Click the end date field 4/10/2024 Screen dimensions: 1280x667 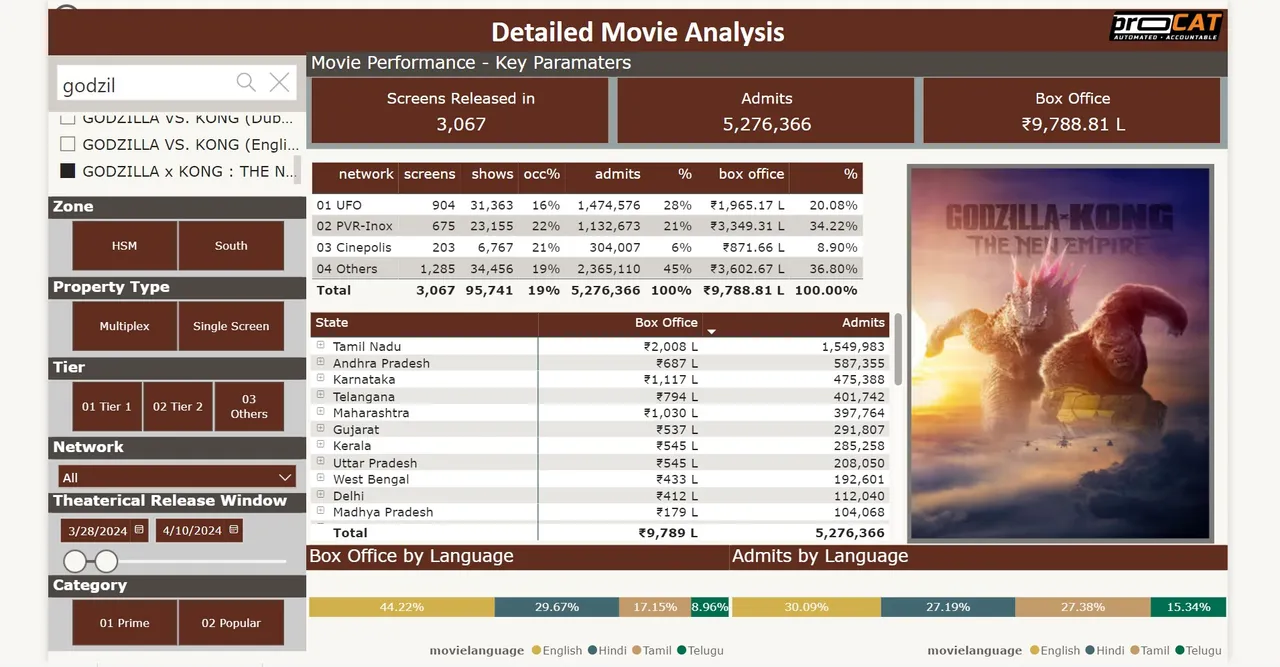pos(199,530)
